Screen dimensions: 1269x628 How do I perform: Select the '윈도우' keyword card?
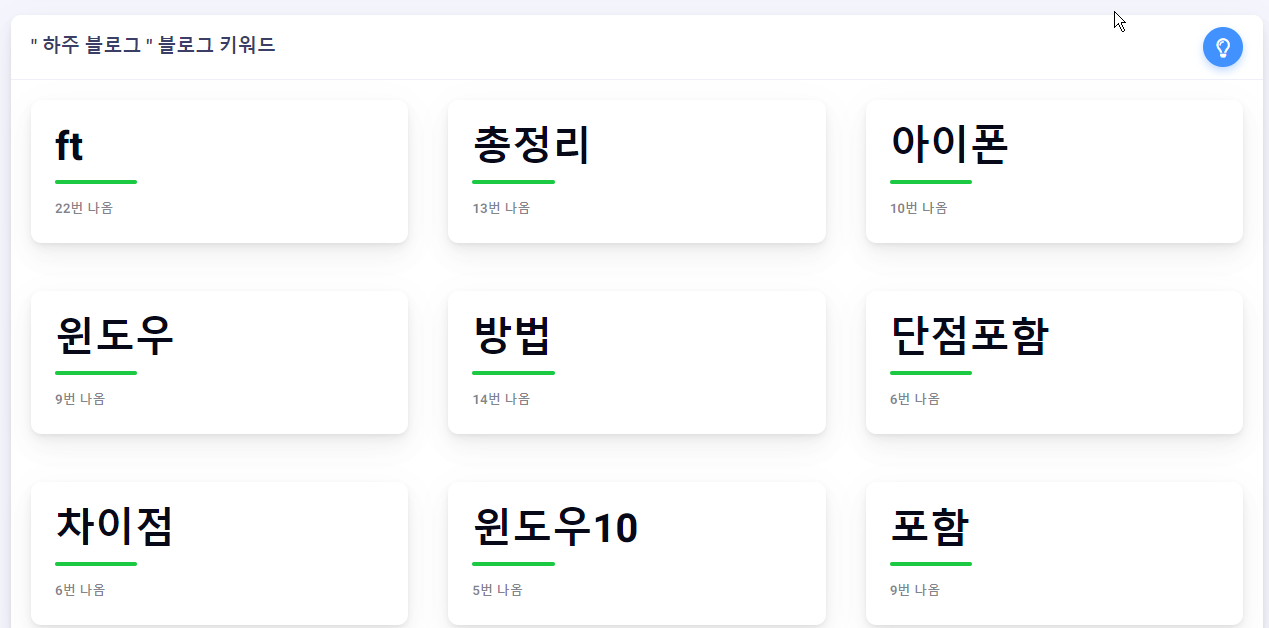tap(219, 361)
